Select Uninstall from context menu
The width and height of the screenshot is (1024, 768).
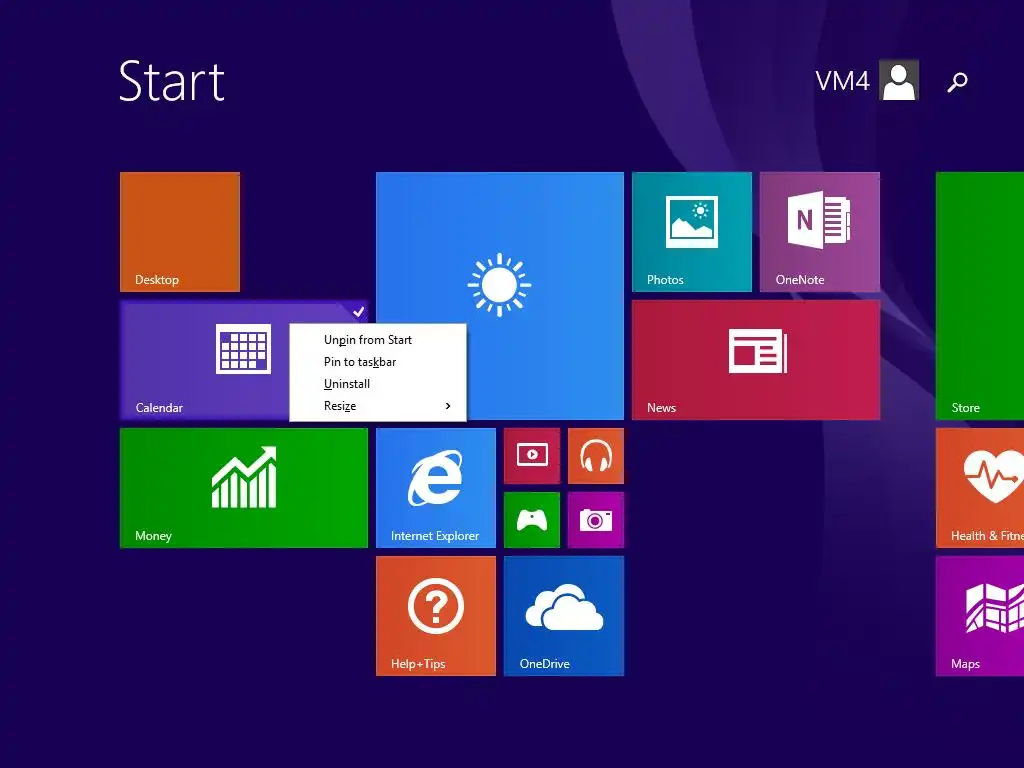point(377,384)
